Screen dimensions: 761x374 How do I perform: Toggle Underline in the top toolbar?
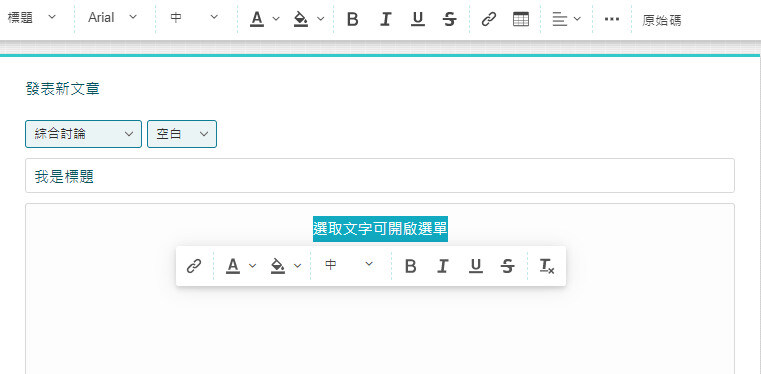click(x=417, y=19)
